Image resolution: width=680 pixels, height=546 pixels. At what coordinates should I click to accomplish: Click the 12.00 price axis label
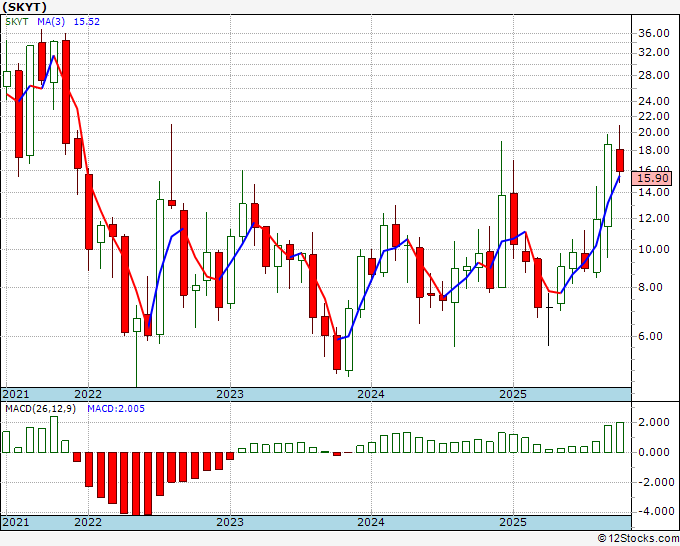click(x=654, y=219)
